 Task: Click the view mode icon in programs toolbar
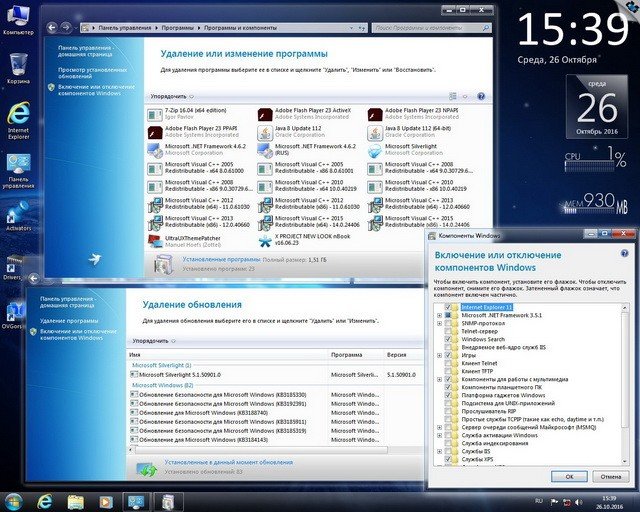pyautogui.click(x=453, y=96)
